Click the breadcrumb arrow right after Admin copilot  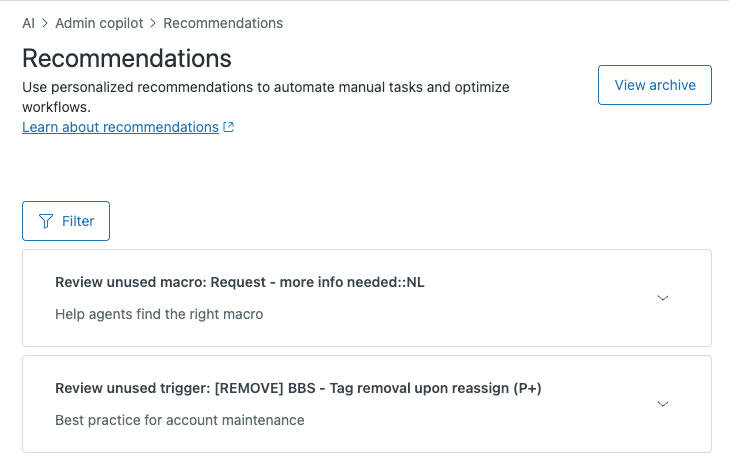click(153, 22)
